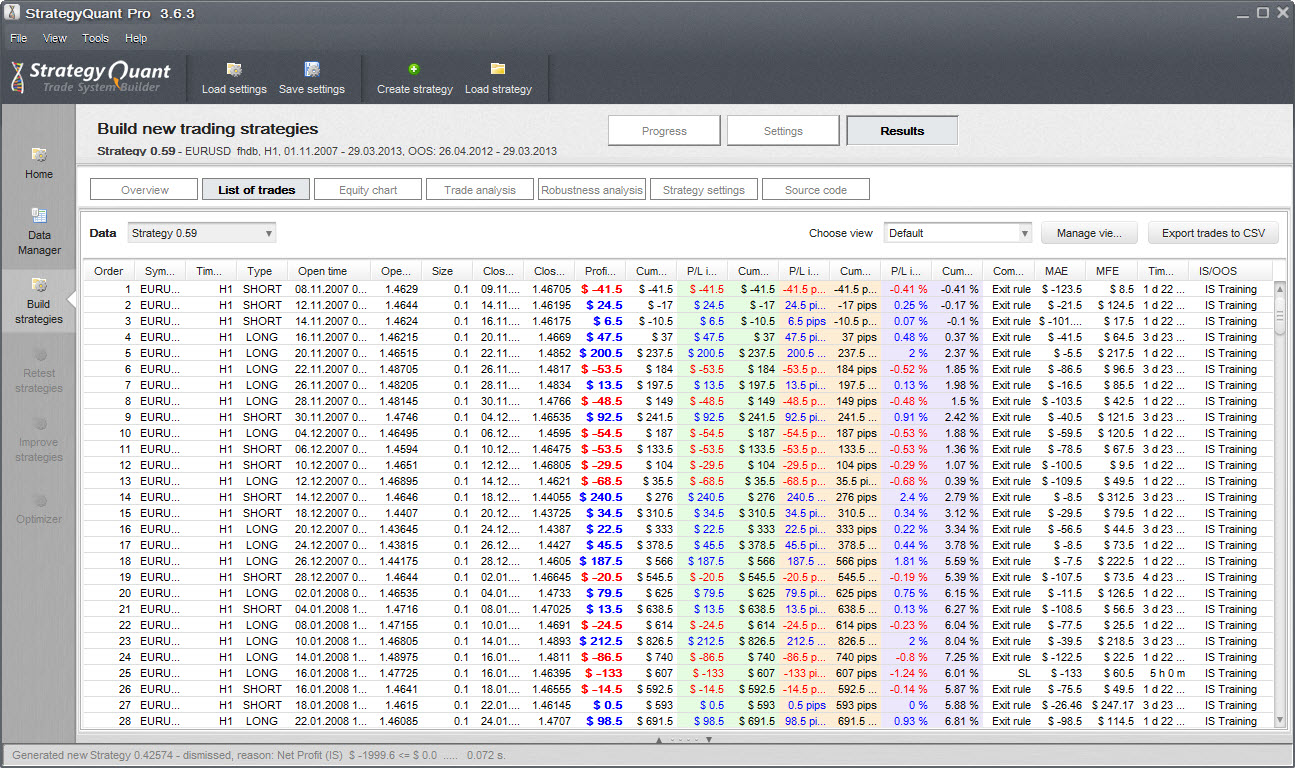Open the Robustness analysis sub-tab
The height and width of the screenshot is (768, 1295).
point(592,189)
